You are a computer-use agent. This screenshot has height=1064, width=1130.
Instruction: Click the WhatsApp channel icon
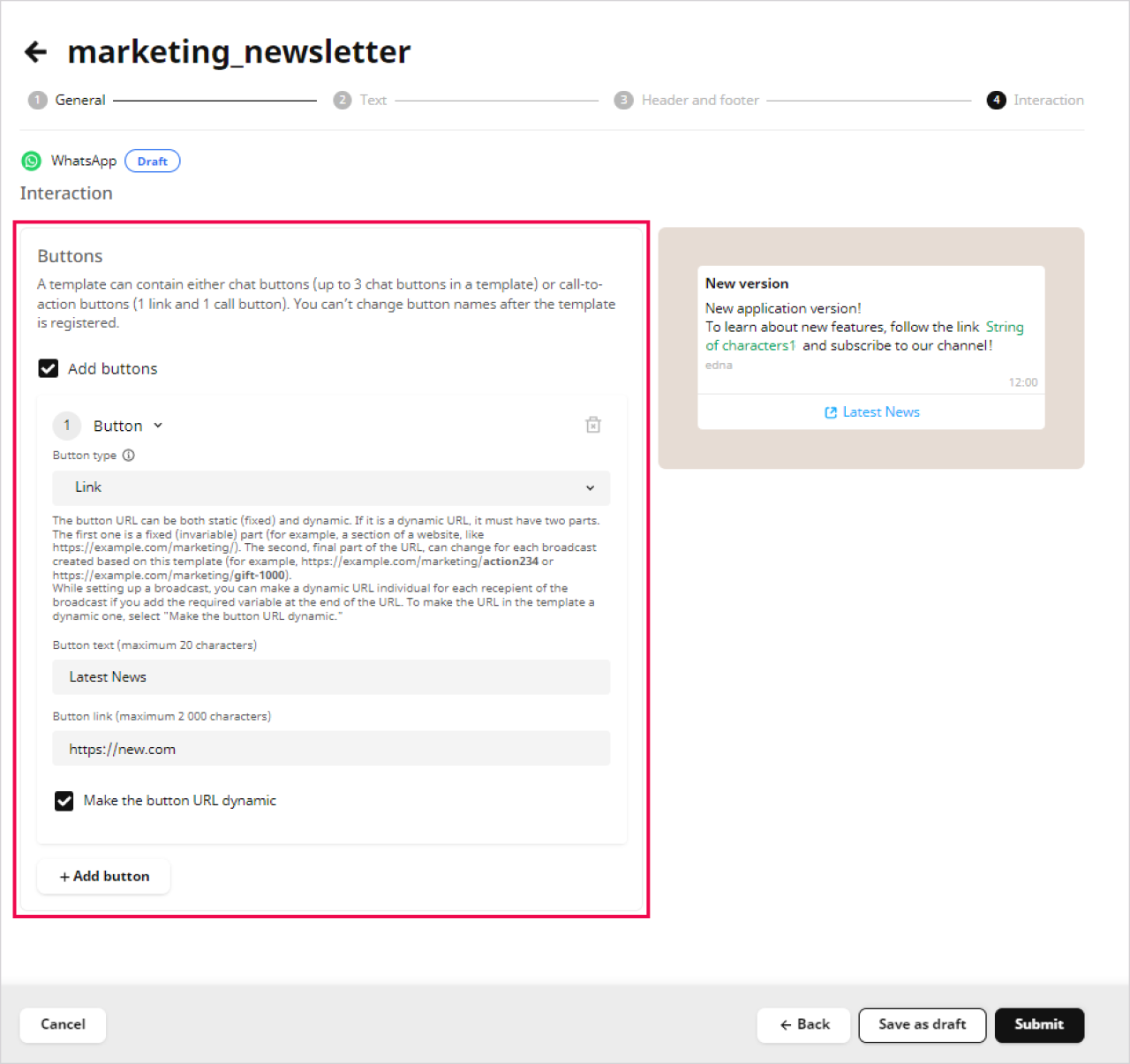pyautogui.click(x=32, y=161)
